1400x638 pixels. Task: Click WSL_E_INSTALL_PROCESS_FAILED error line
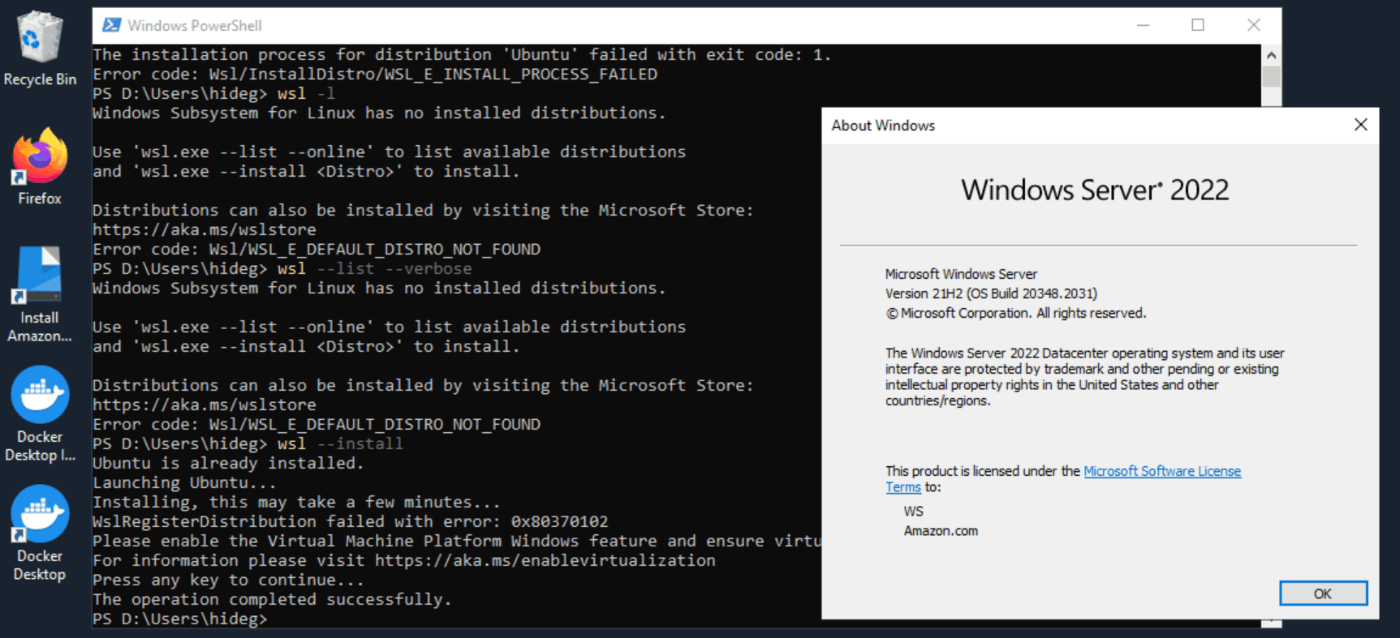[x=375, y=74]
